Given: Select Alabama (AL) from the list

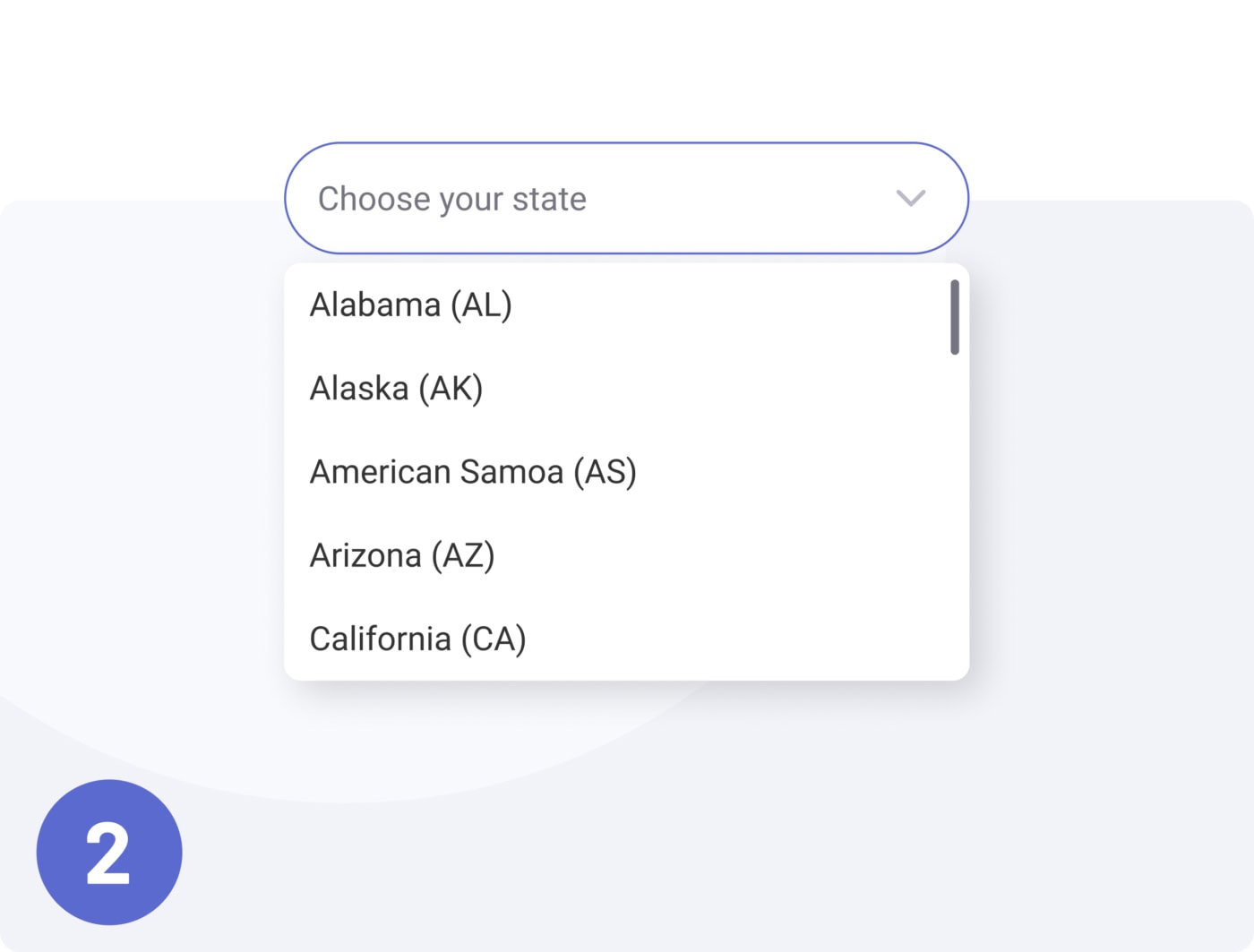Looking at the screenshot, I should coord(411,305).
